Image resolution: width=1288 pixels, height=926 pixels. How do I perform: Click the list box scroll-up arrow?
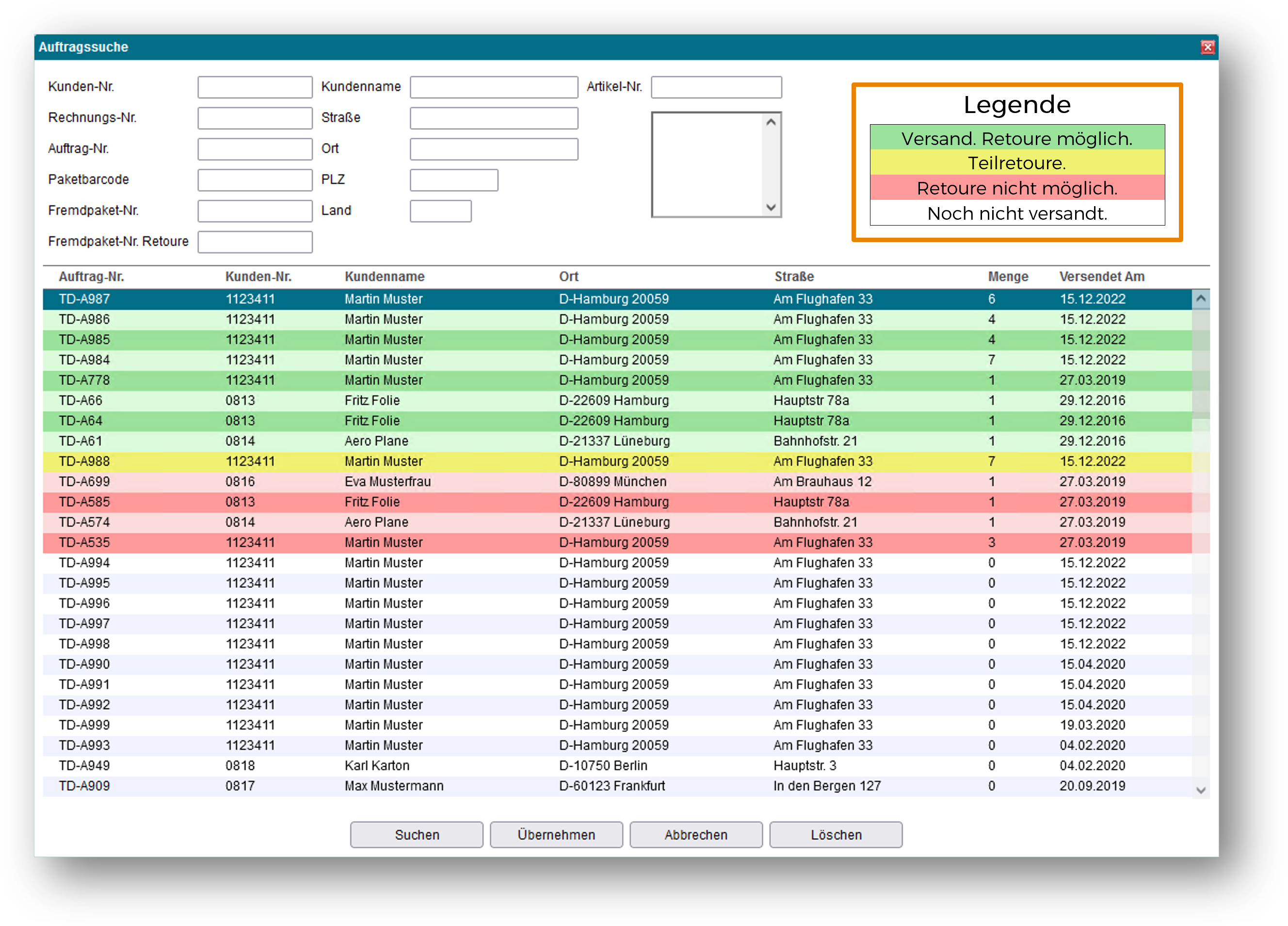(x=771, y=122)
